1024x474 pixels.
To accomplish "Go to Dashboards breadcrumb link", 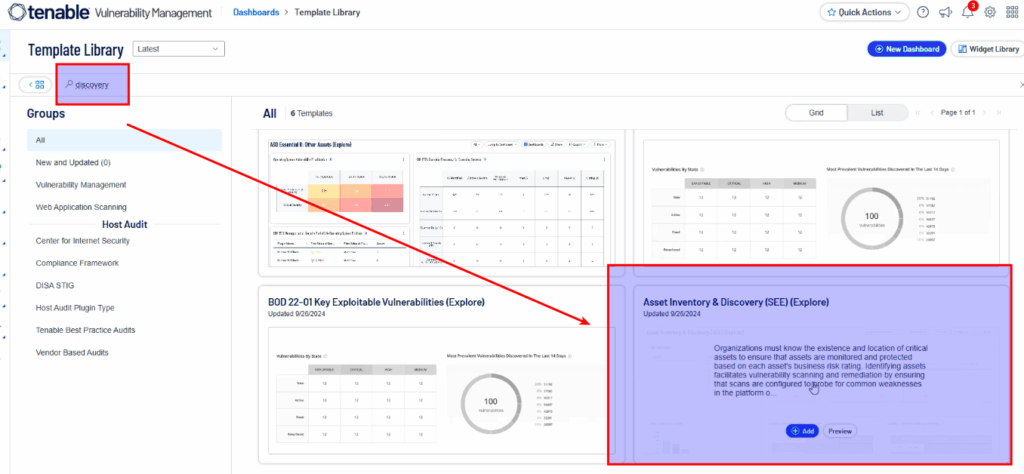I will pos(256,12).
